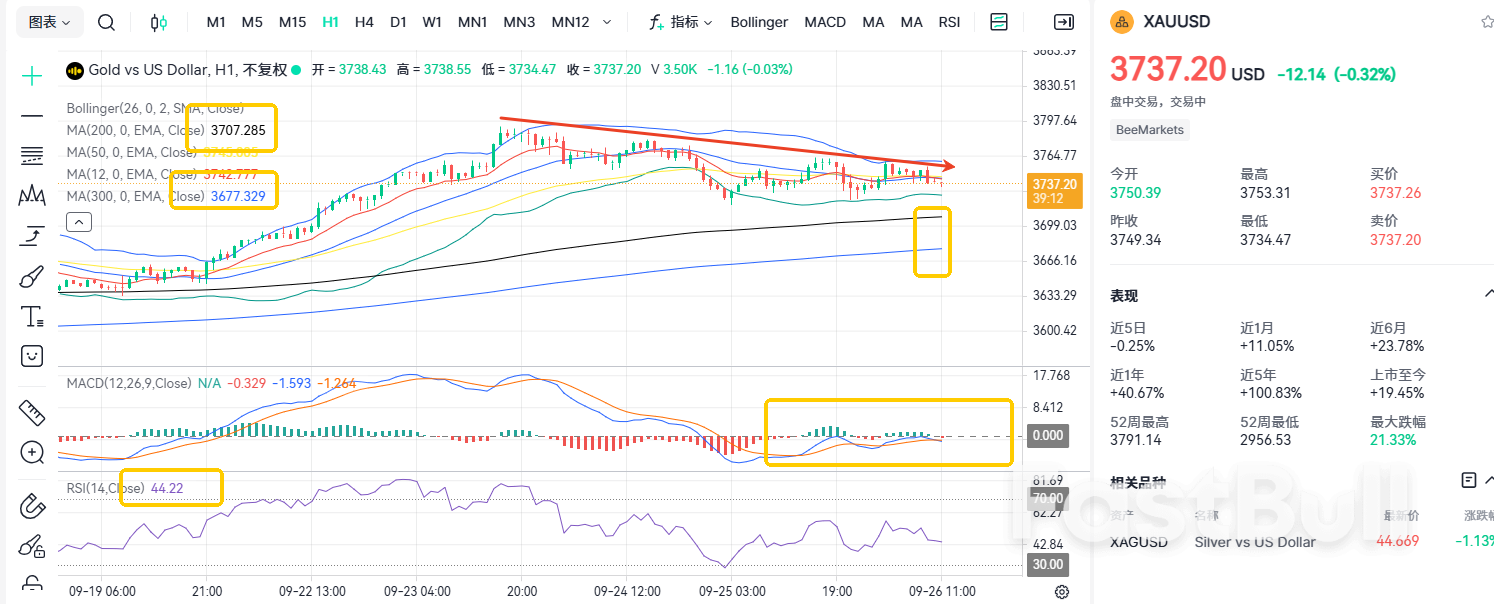Image resolution: width=1494 pixels, height=604 pixels.
Task: Select the ruler measurement tool
Action: pyautogui.click(x=31, y=412)
